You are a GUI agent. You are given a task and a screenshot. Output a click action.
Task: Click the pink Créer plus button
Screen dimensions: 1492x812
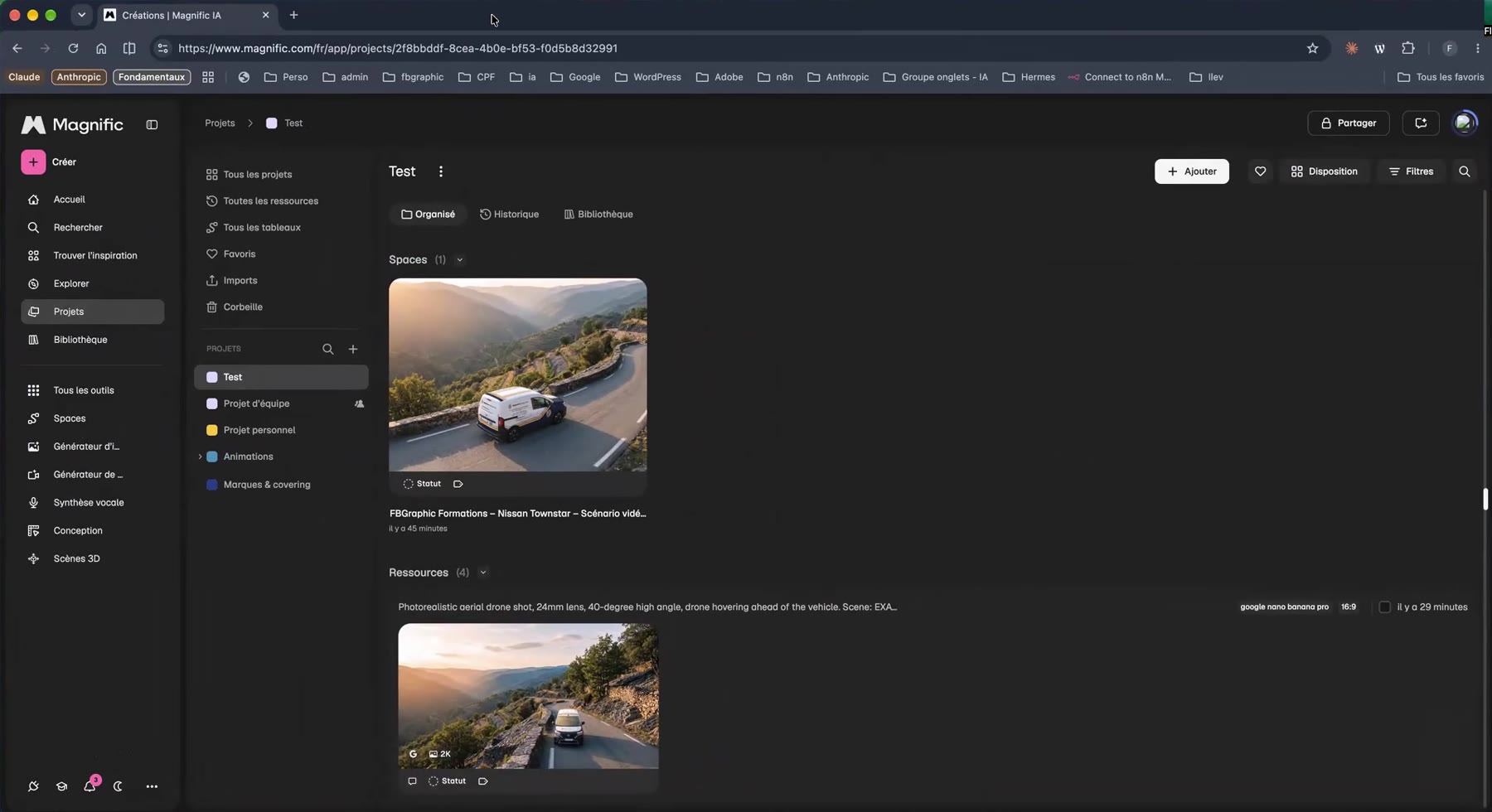tap(33, 162)
